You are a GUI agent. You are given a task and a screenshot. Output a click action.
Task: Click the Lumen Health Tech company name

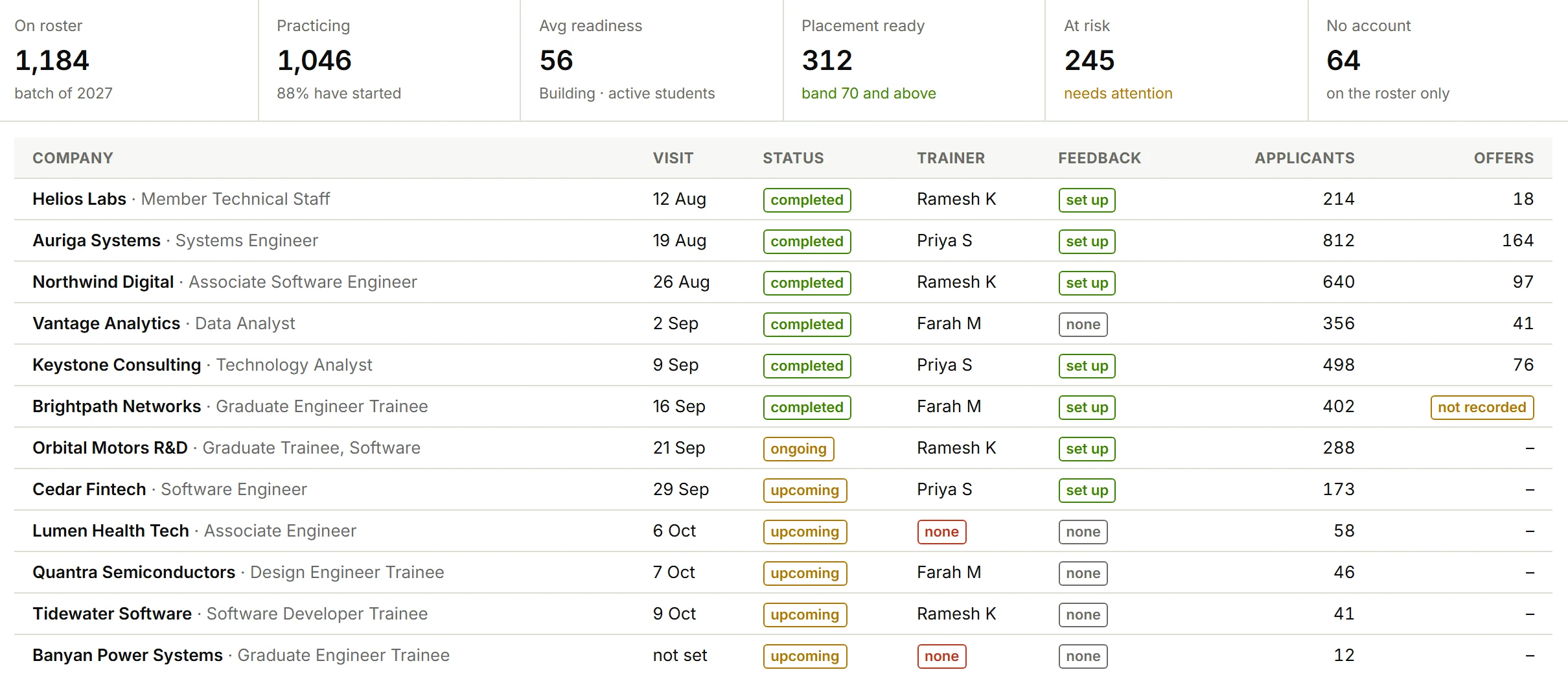(111, 531)
